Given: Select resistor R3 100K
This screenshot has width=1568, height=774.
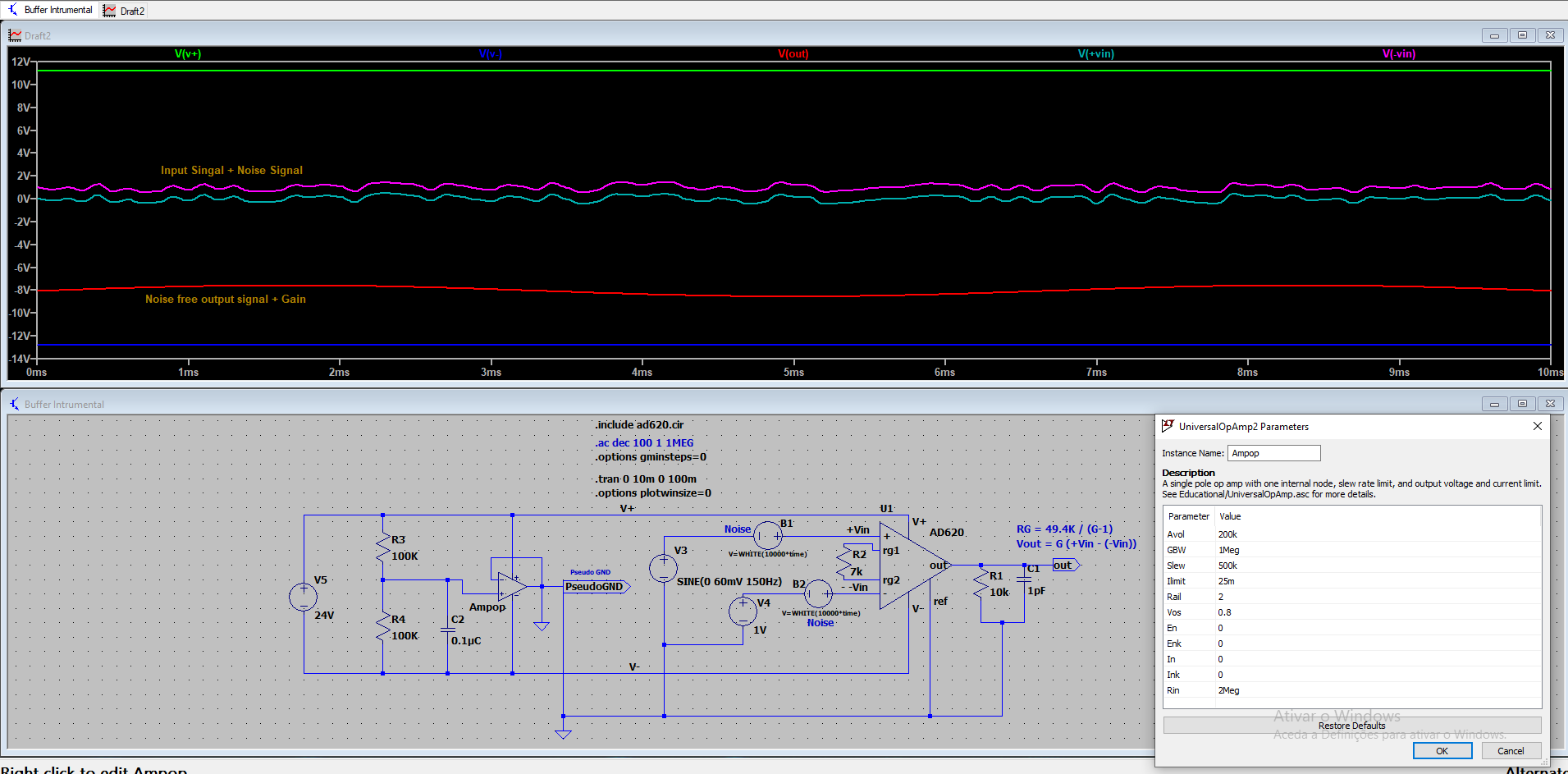Looking at the screenshot, I should pyautogui.click(x=383, y=547).
